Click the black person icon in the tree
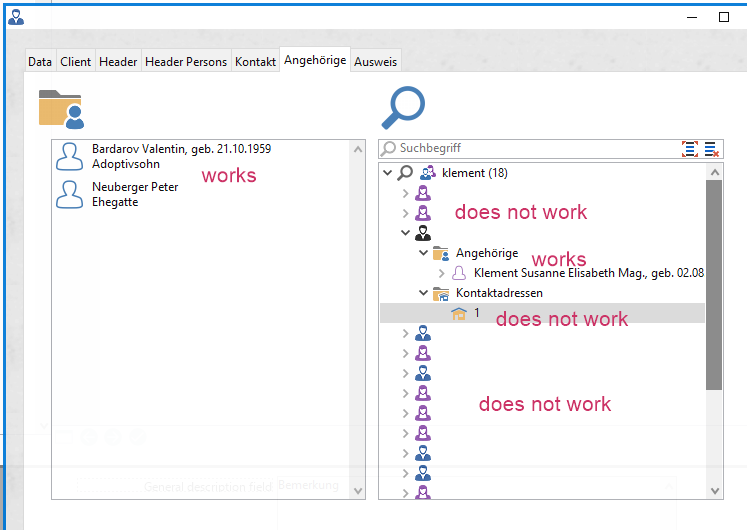The height and width of the screenshot is (530, 747). pyautogui.click(x=423, y=233)
